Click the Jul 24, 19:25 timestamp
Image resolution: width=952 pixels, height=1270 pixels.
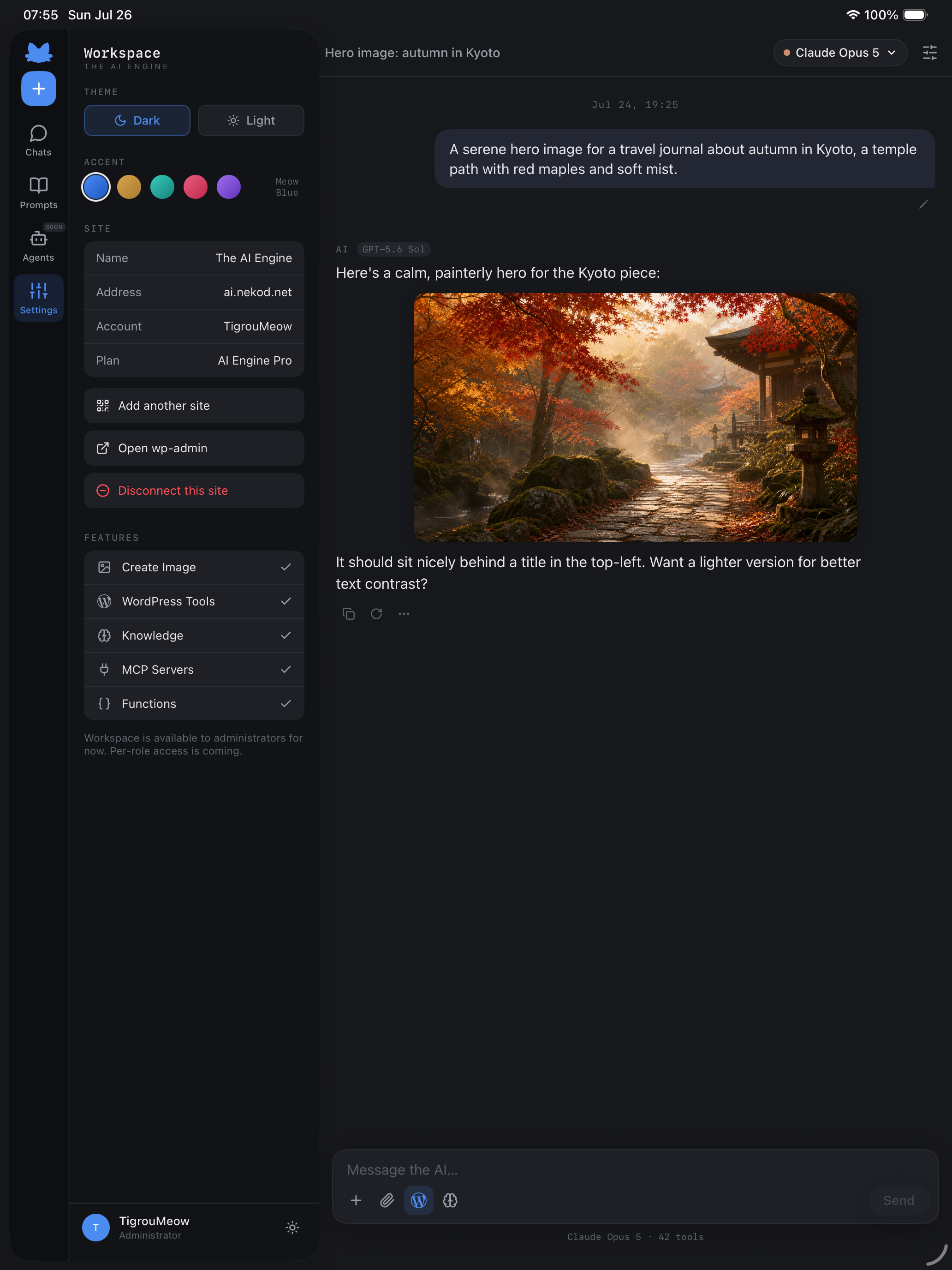pyautogui.click(x=635, y=104)
